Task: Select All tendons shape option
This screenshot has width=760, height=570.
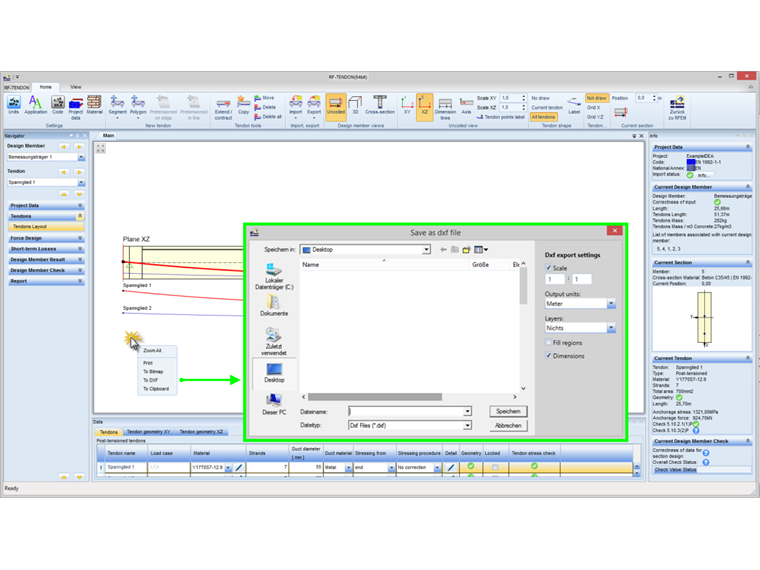Action: (543, 117)
